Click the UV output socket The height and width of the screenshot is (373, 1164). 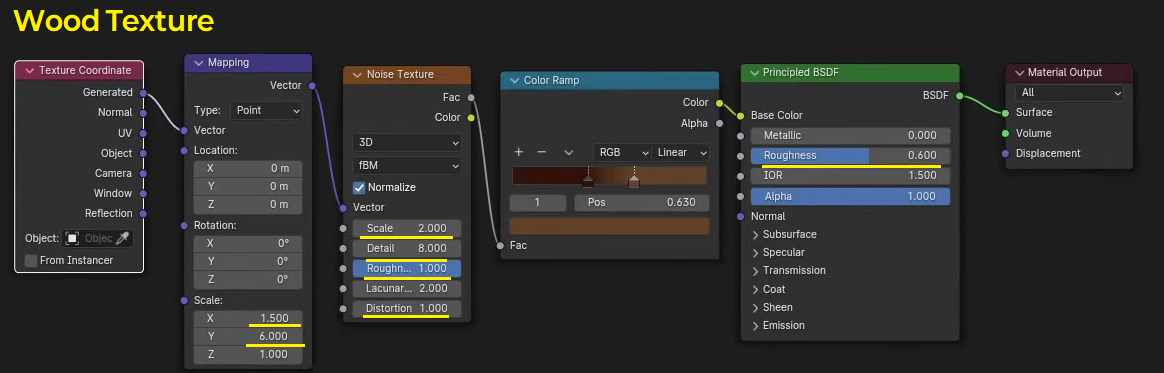143,133
